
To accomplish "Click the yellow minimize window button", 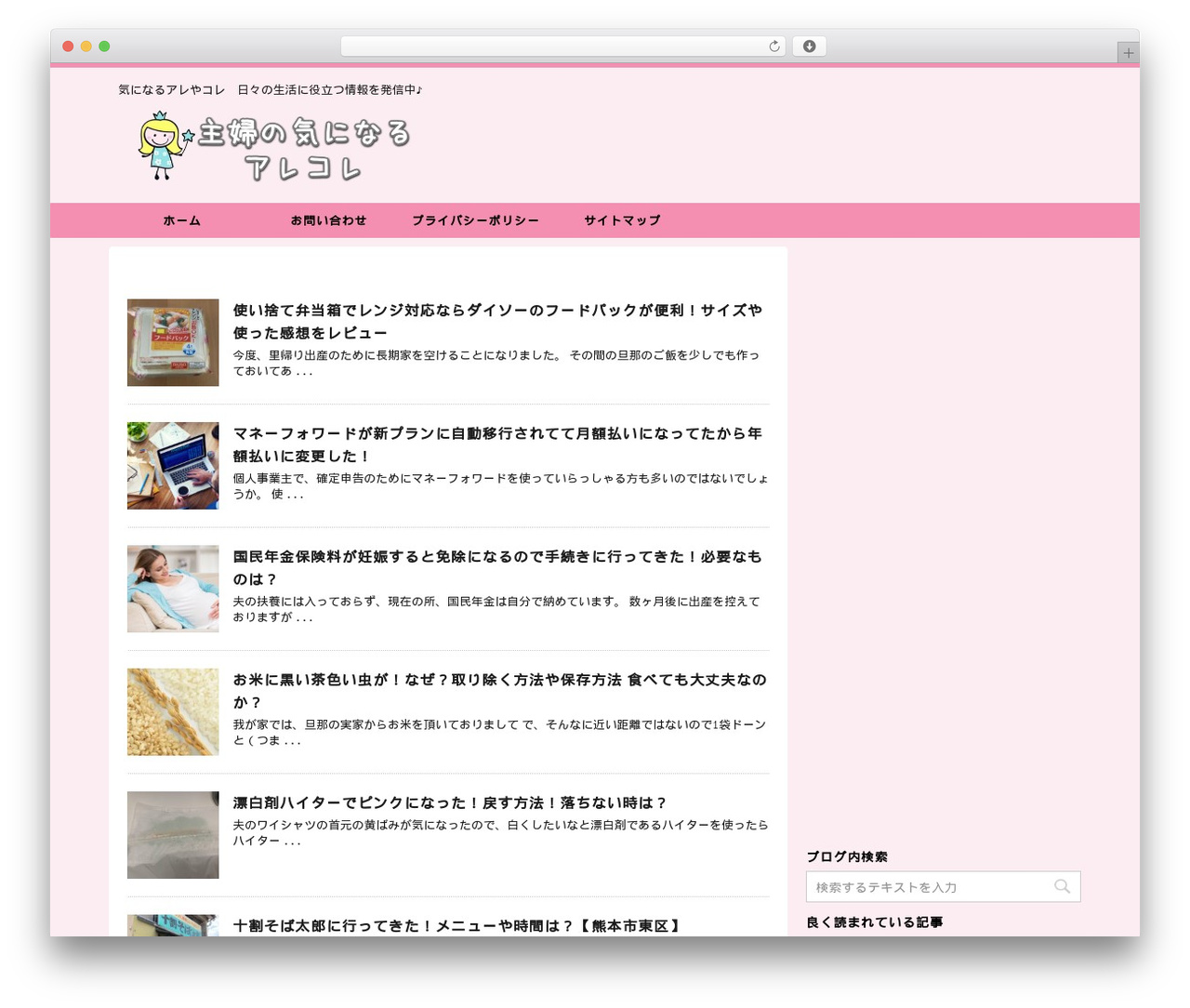I will point(86,46).
